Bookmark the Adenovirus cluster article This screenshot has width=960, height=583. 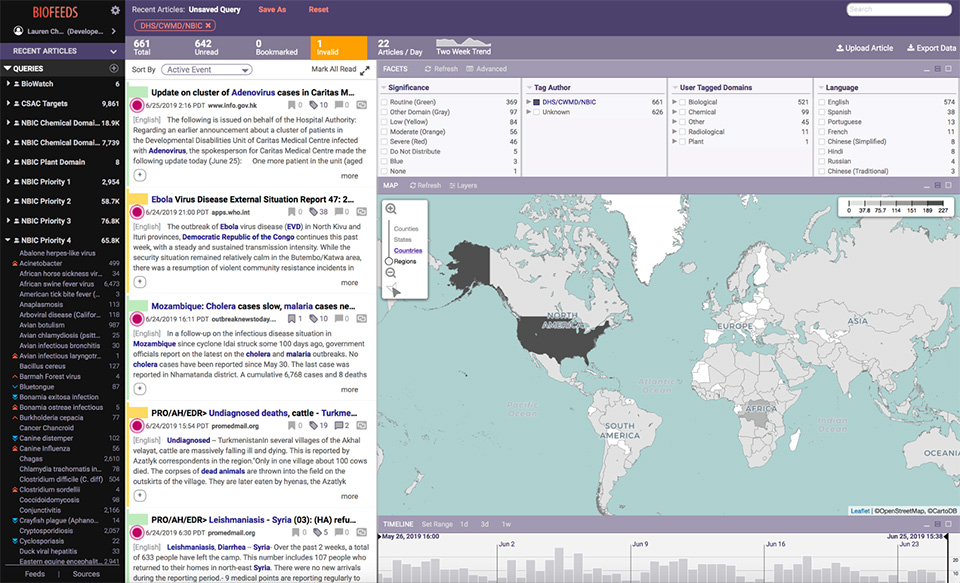[292, 105]
